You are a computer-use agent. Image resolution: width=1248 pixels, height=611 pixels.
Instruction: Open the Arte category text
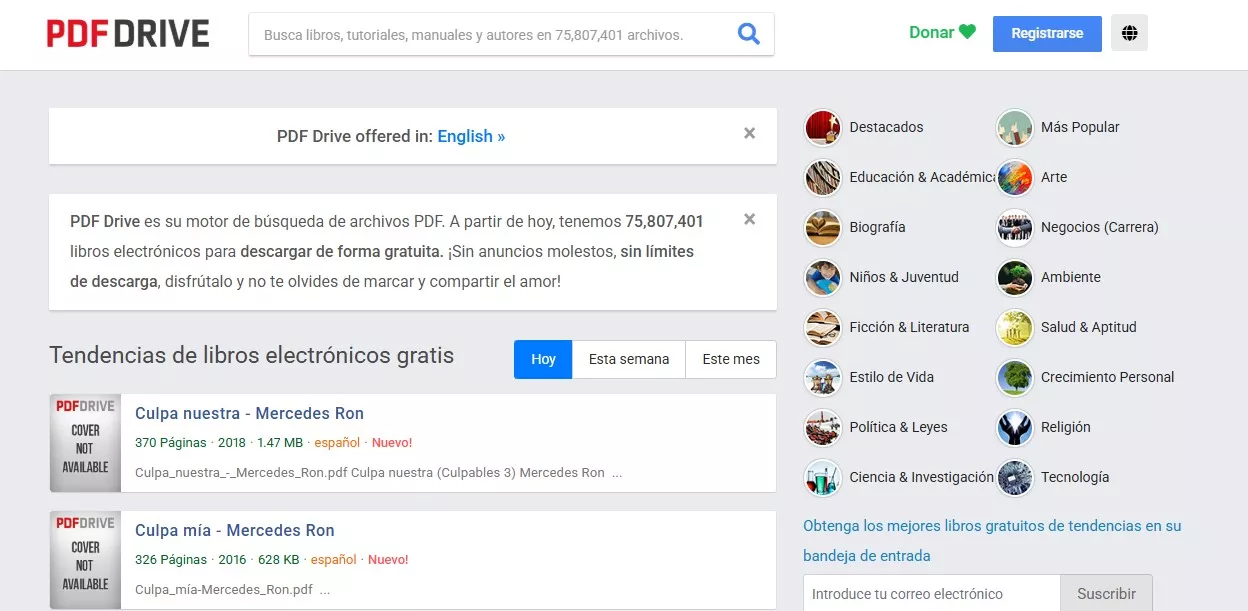1054,177
